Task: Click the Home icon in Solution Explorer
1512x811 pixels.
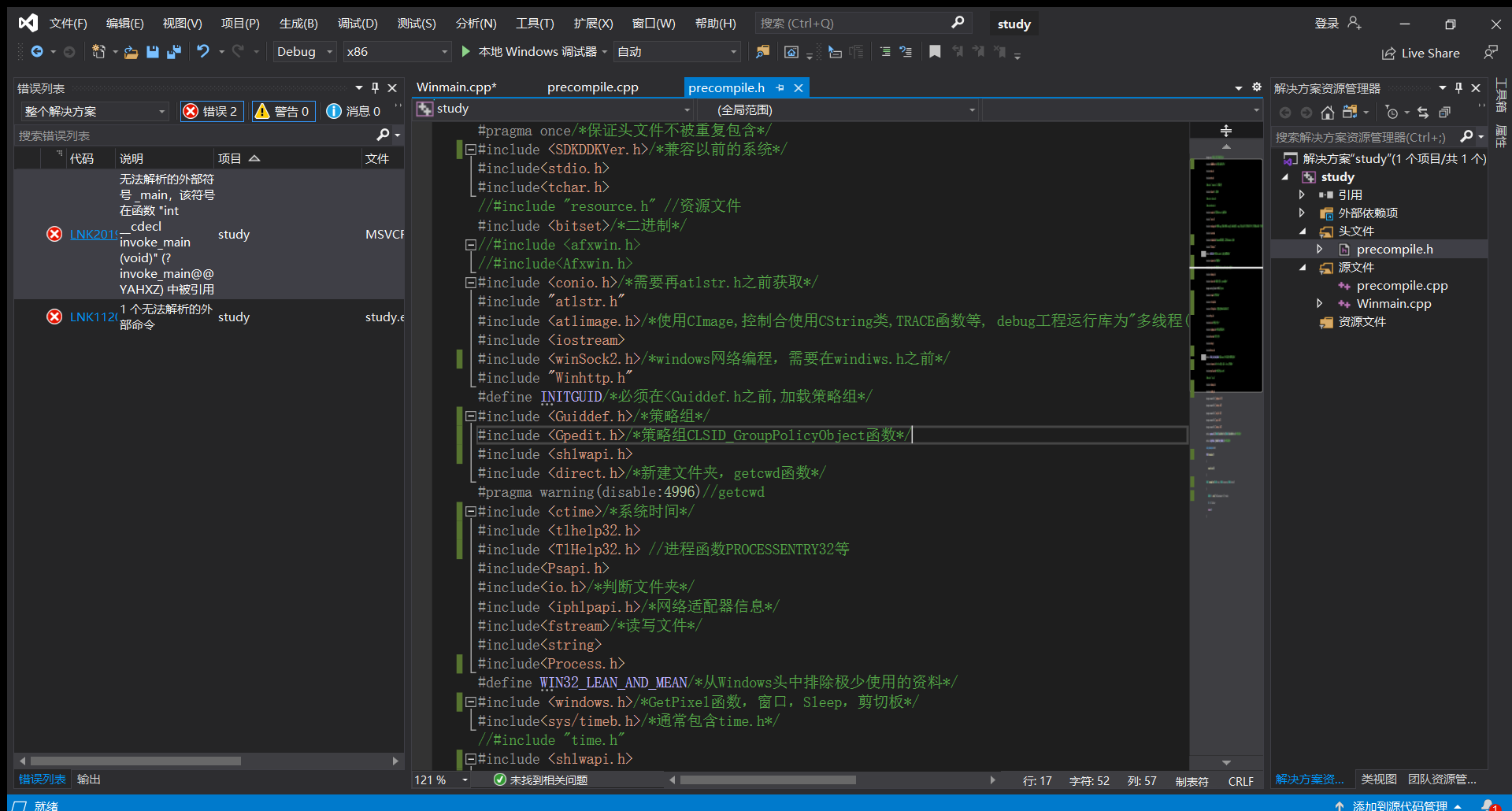Action: click(x=1328, y=113)
